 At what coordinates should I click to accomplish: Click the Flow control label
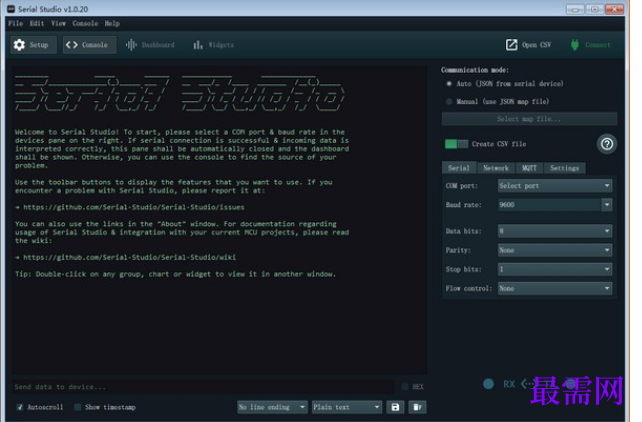coord(469,289)
